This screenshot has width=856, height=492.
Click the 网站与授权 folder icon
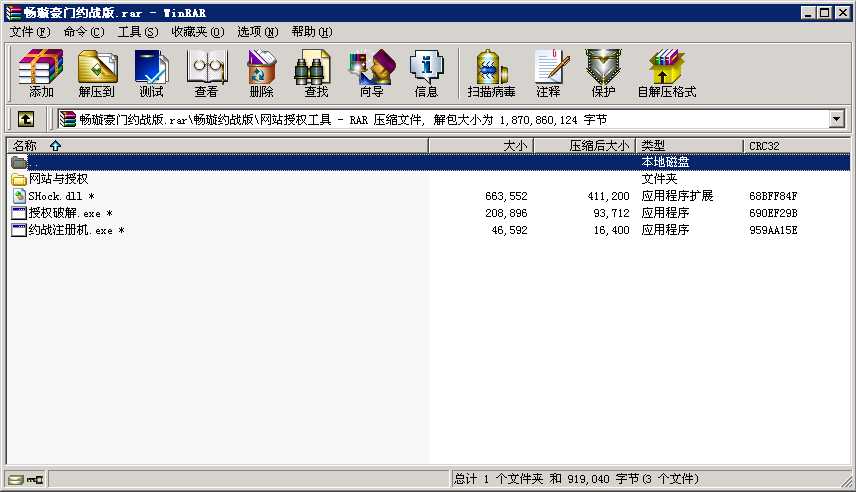(x=19, y=179)
